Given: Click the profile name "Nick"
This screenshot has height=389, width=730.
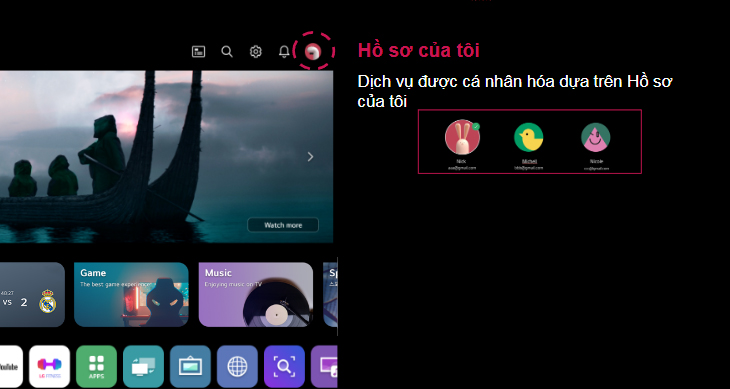Looking at the screenshot, I should coord(461,161).
